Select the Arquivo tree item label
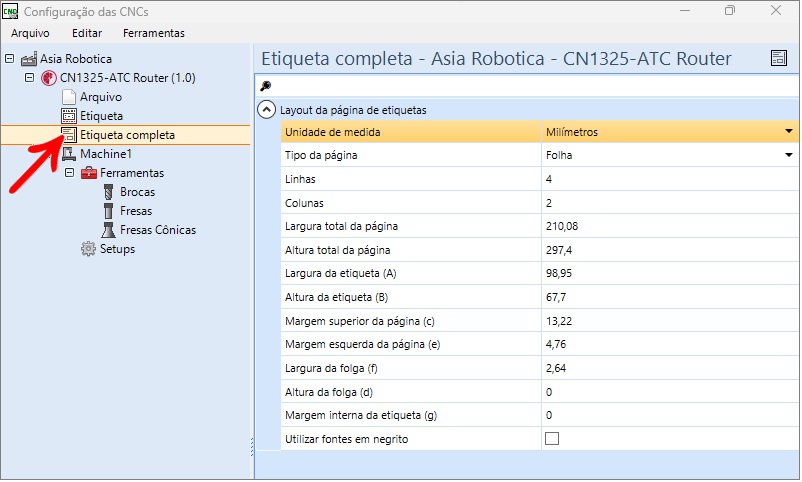This screenshot has height=482, width=802. 101,97
